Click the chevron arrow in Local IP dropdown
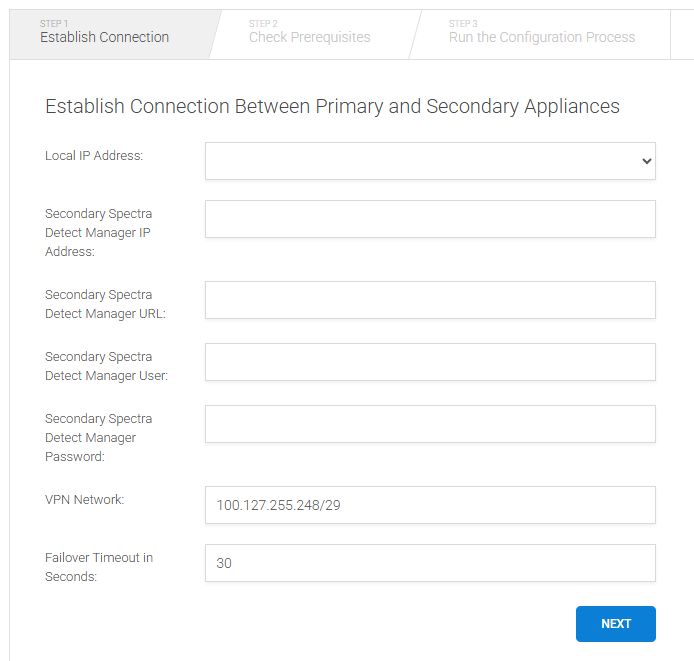The width and height of the screenshot is (694, 661). click(x=647, y=161)
